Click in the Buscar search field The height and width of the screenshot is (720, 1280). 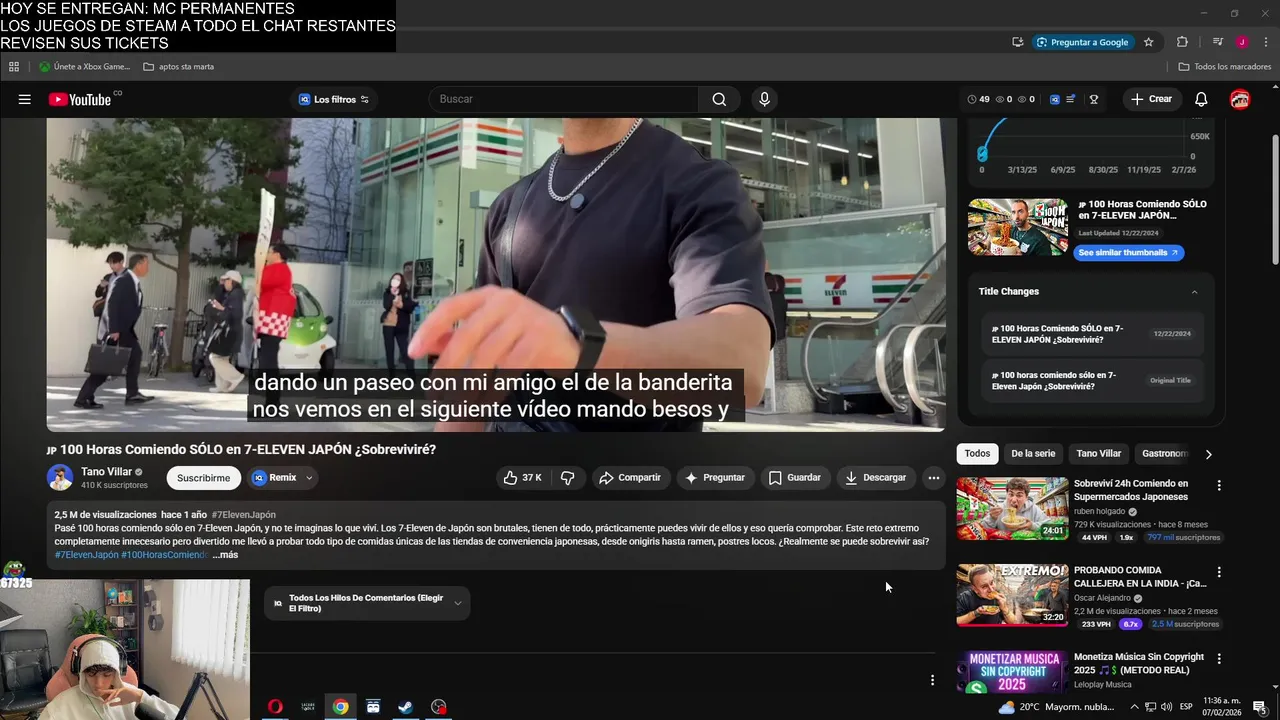[563, 99]
